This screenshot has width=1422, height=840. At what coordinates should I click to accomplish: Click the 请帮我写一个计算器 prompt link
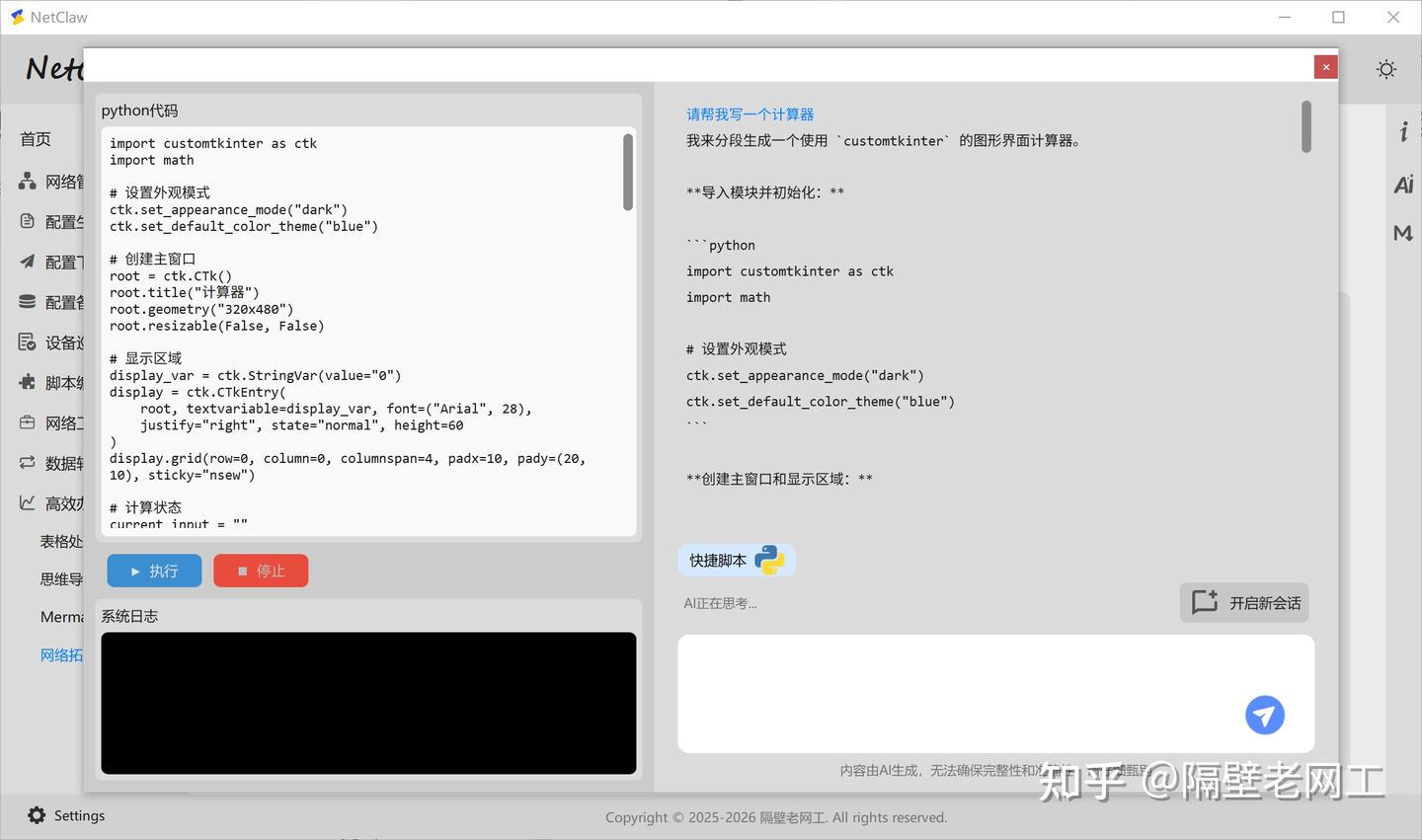point(750,115)
